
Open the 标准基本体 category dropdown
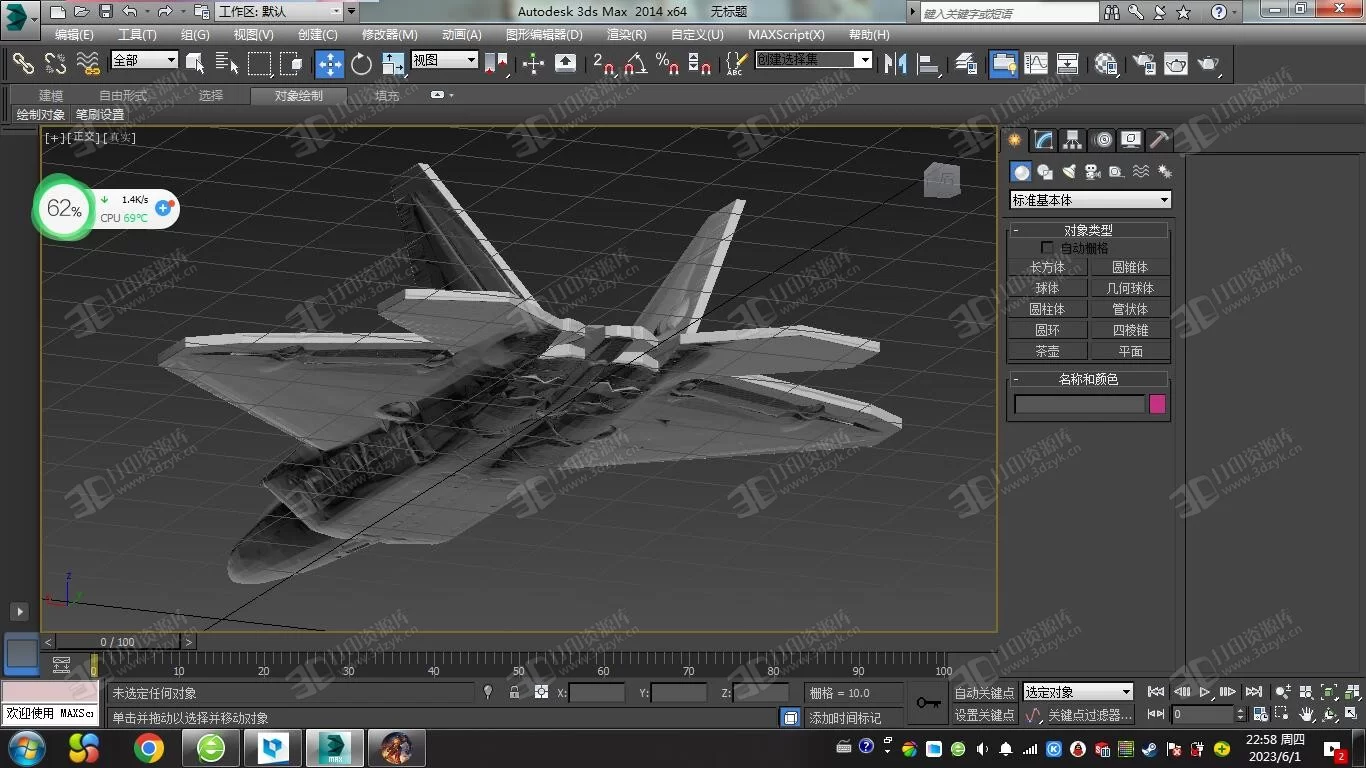point(1090,200)
